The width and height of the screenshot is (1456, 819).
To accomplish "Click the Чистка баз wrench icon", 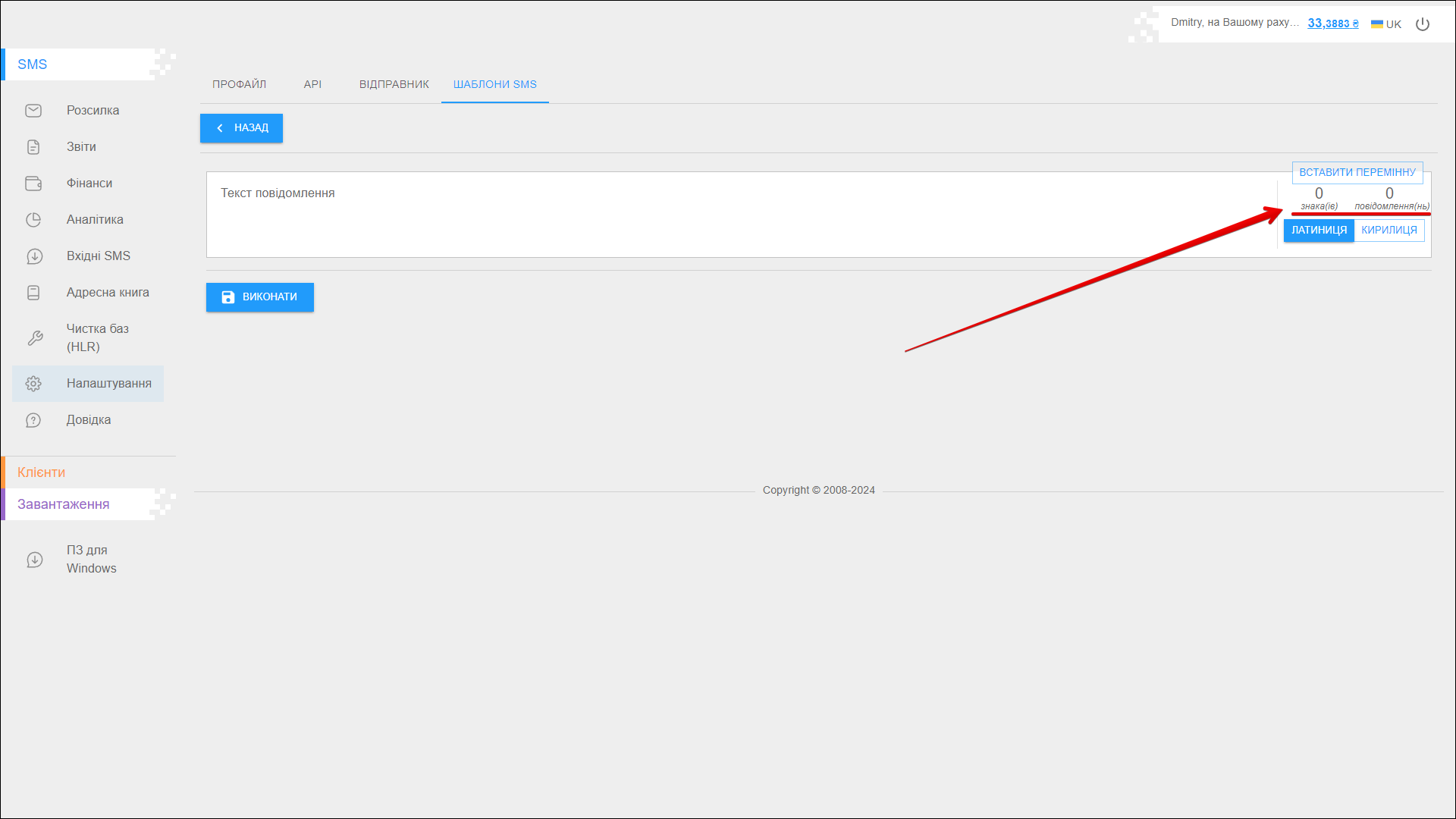I will [35, 338].
